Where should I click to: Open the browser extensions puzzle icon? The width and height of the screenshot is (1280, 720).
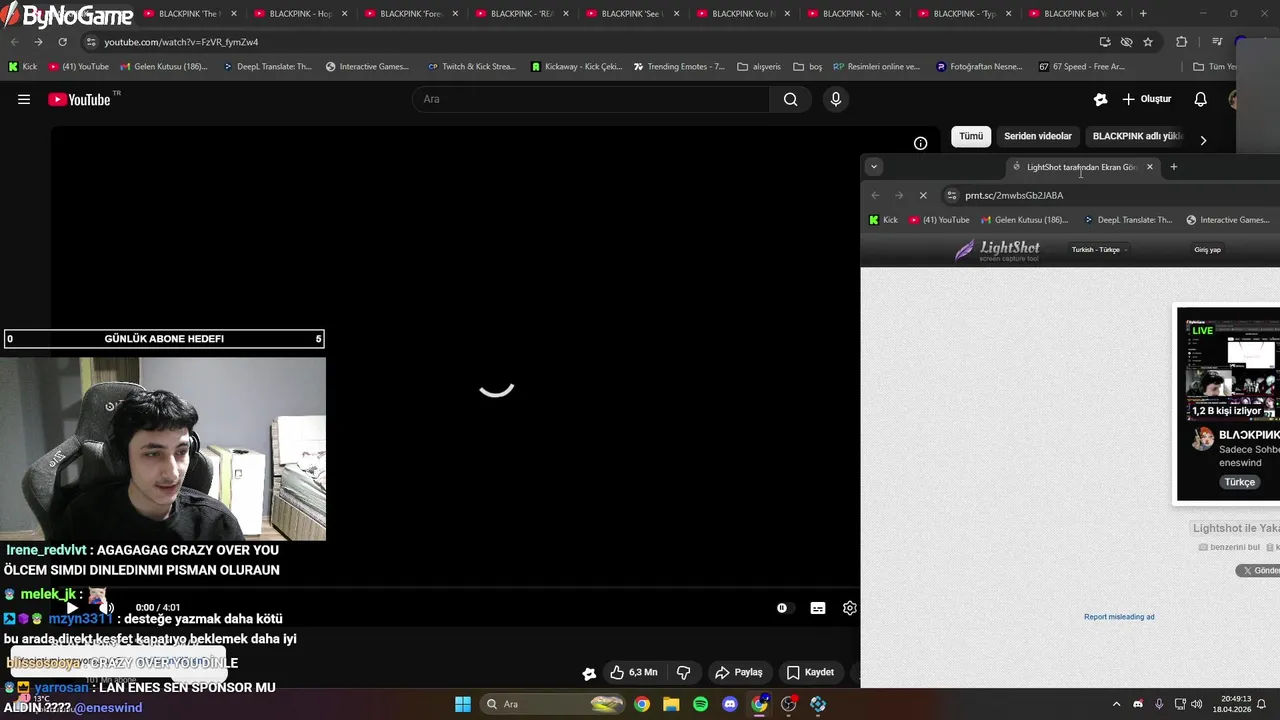[x=1182, y=42]
